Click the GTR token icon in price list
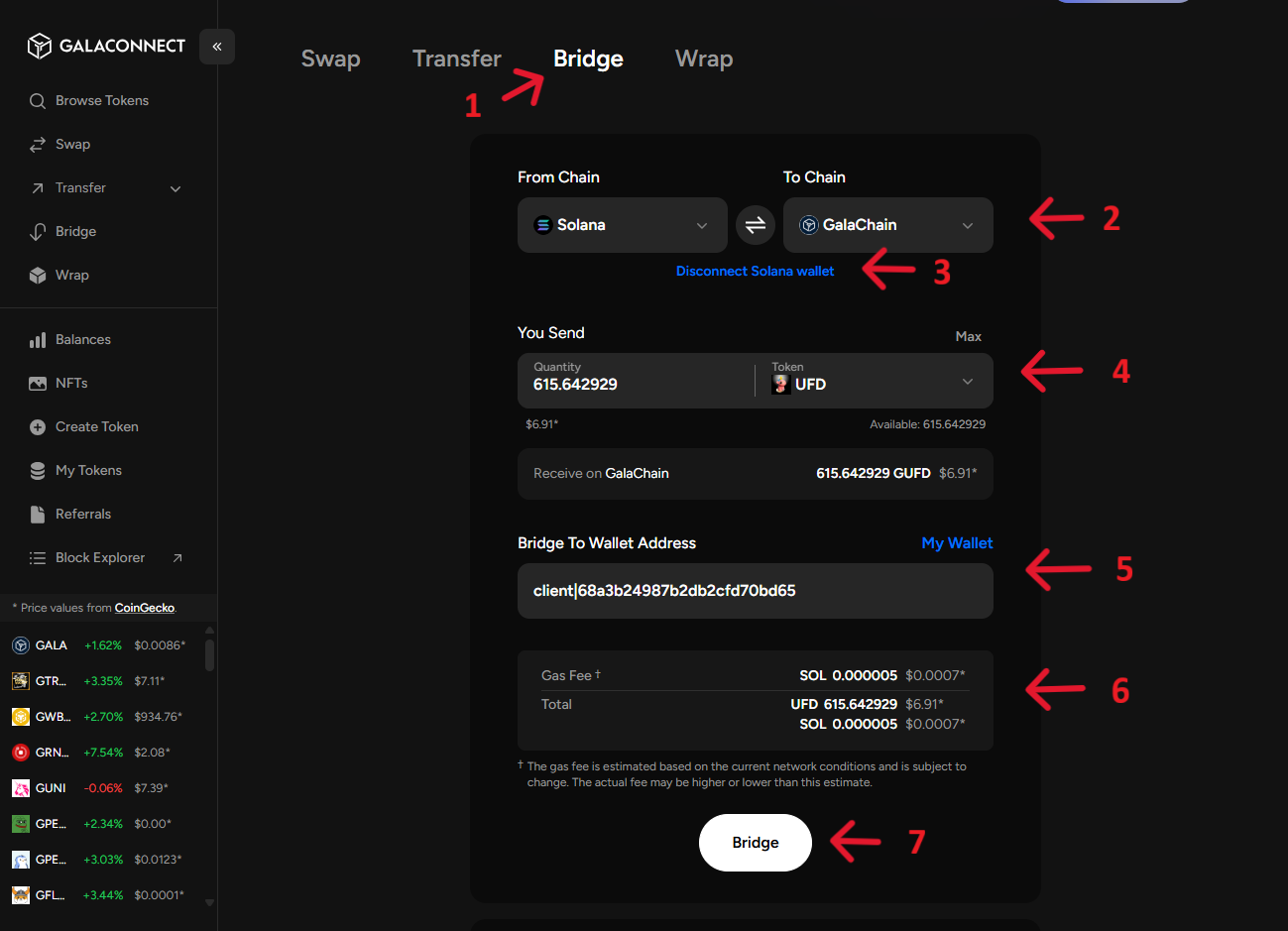1288x931 pixels. tap(20, 681)
